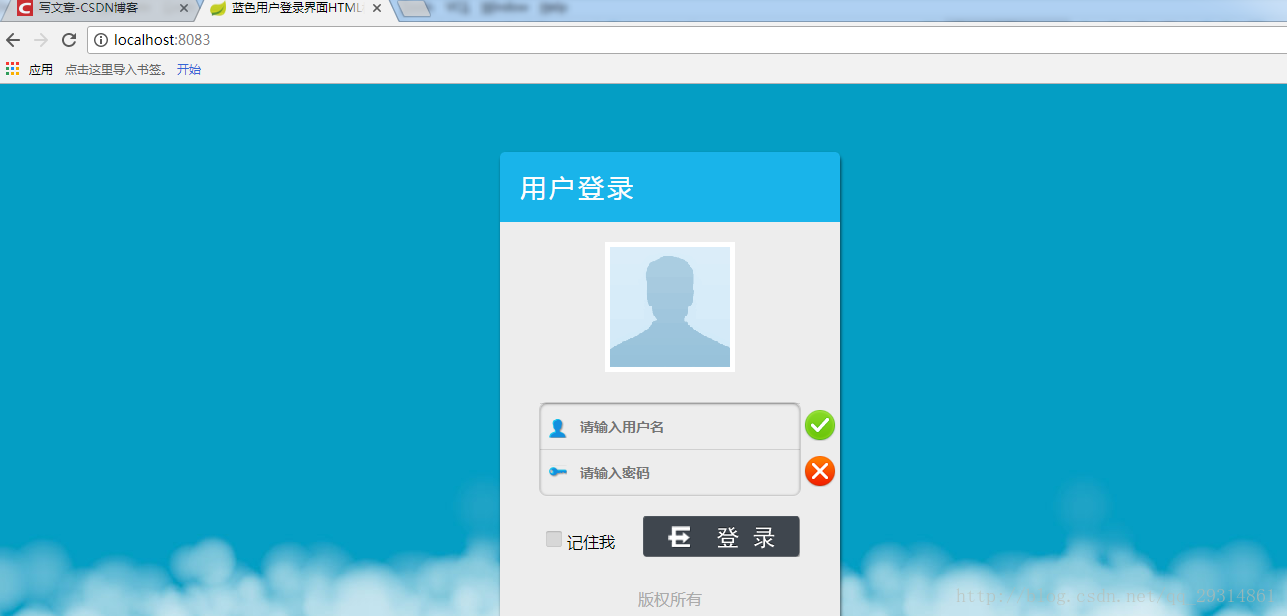Click the key icon in password field
The height and width of the screenshot is (616, 1287).
point(558,472)
